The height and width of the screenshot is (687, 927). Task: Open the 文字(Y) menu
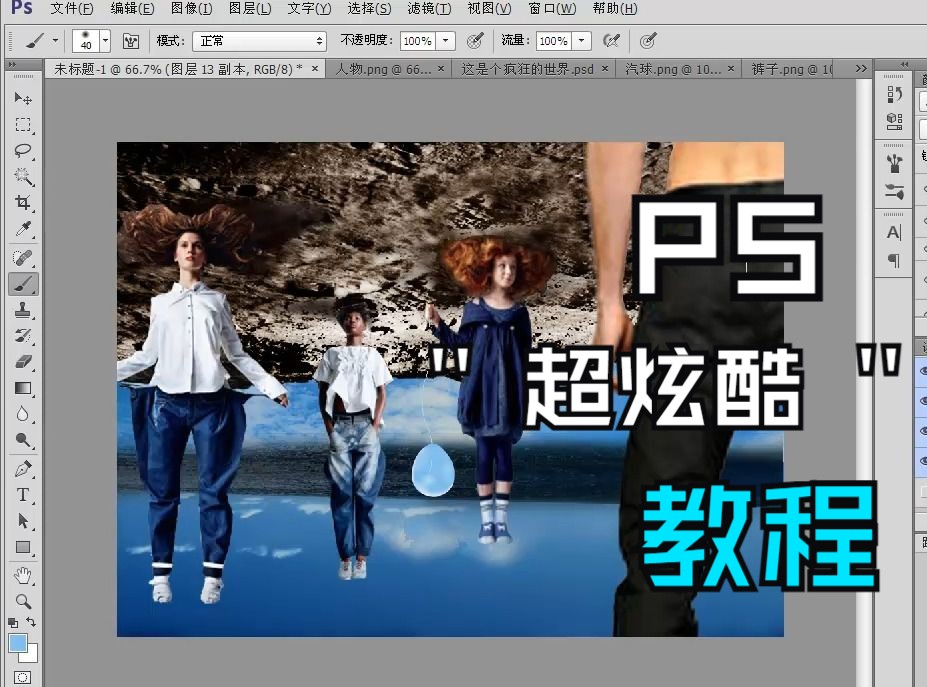pos(309,9)
